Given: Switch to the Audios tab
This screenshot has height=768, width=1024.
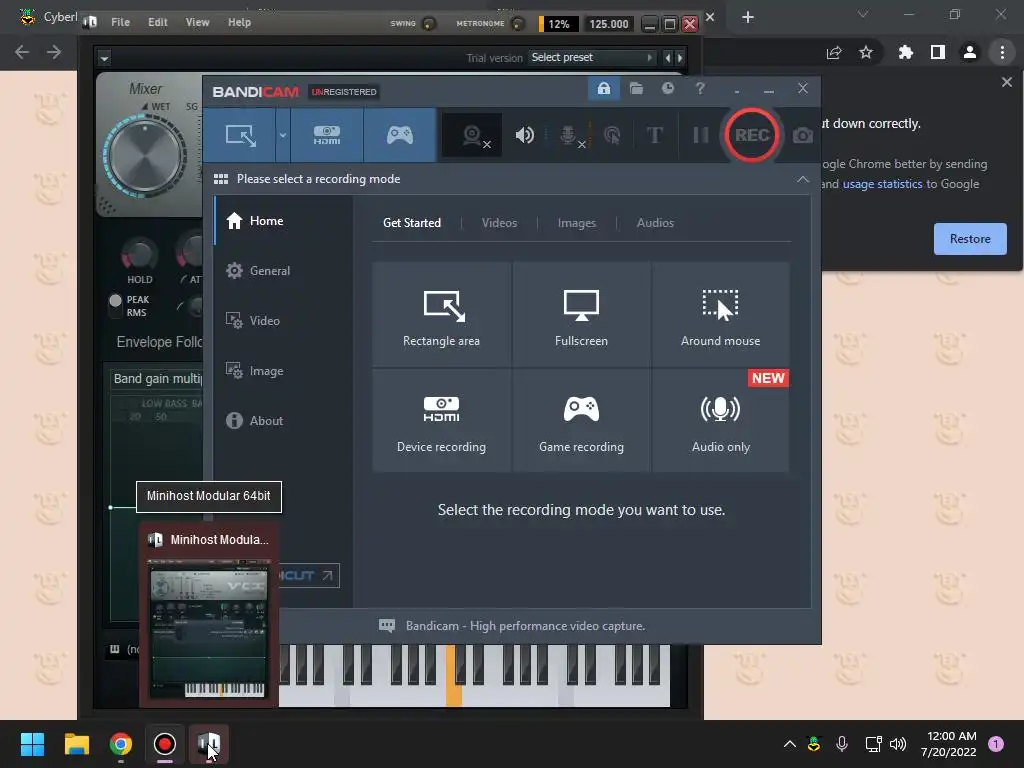Looking at the screenshot, I should coord(655,223).
